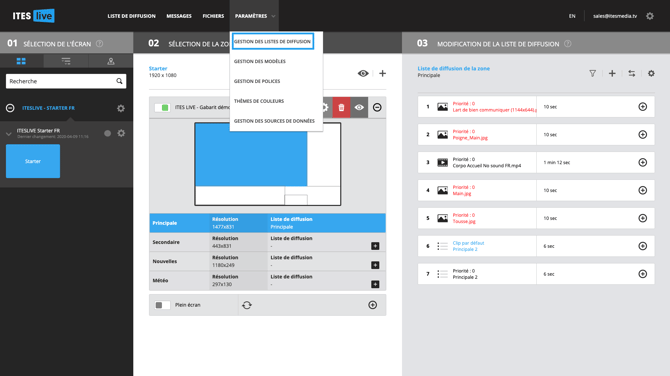Expand clip 7 Principale 2
Image resolution: width=670 pixels, height=376 pixels.
tap(643, 274)
